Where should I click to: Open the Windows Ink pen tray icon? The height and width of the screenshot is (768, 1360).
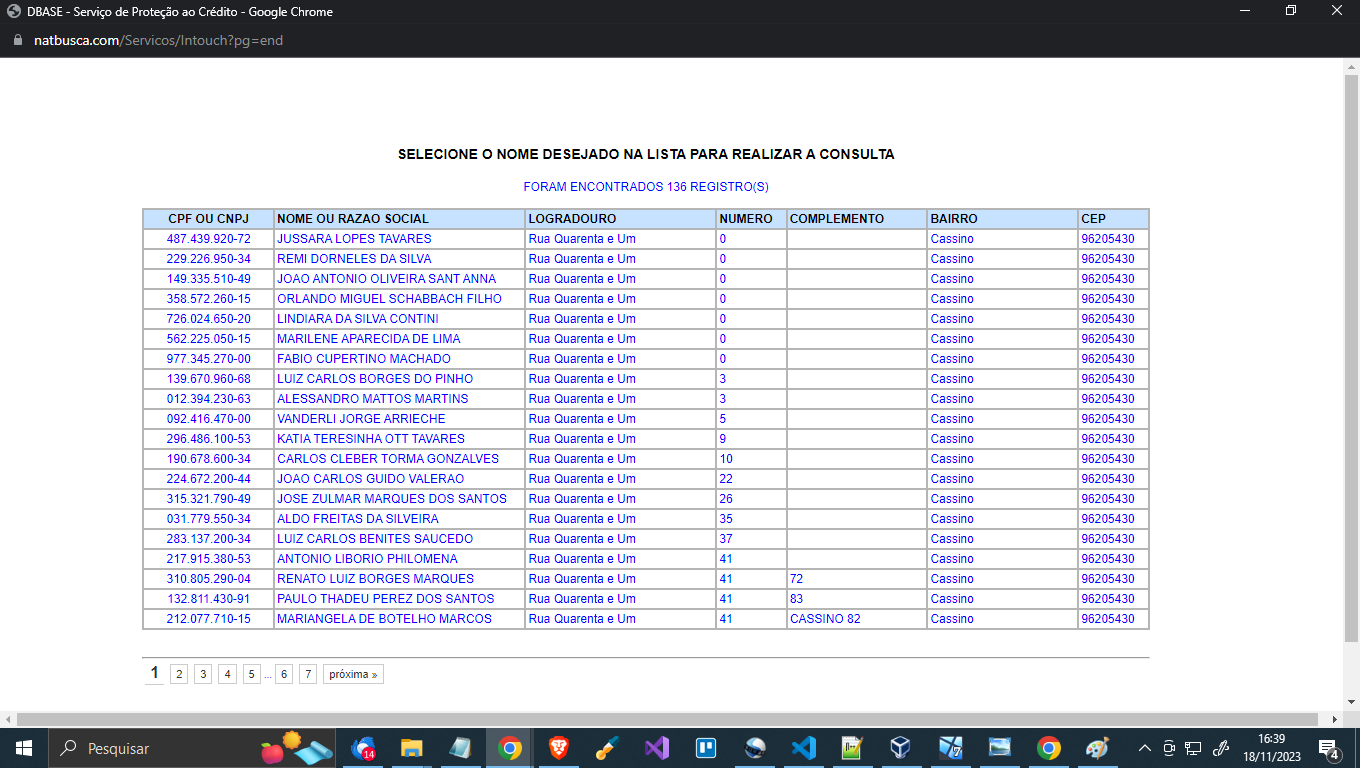(x=1220, y=748)
